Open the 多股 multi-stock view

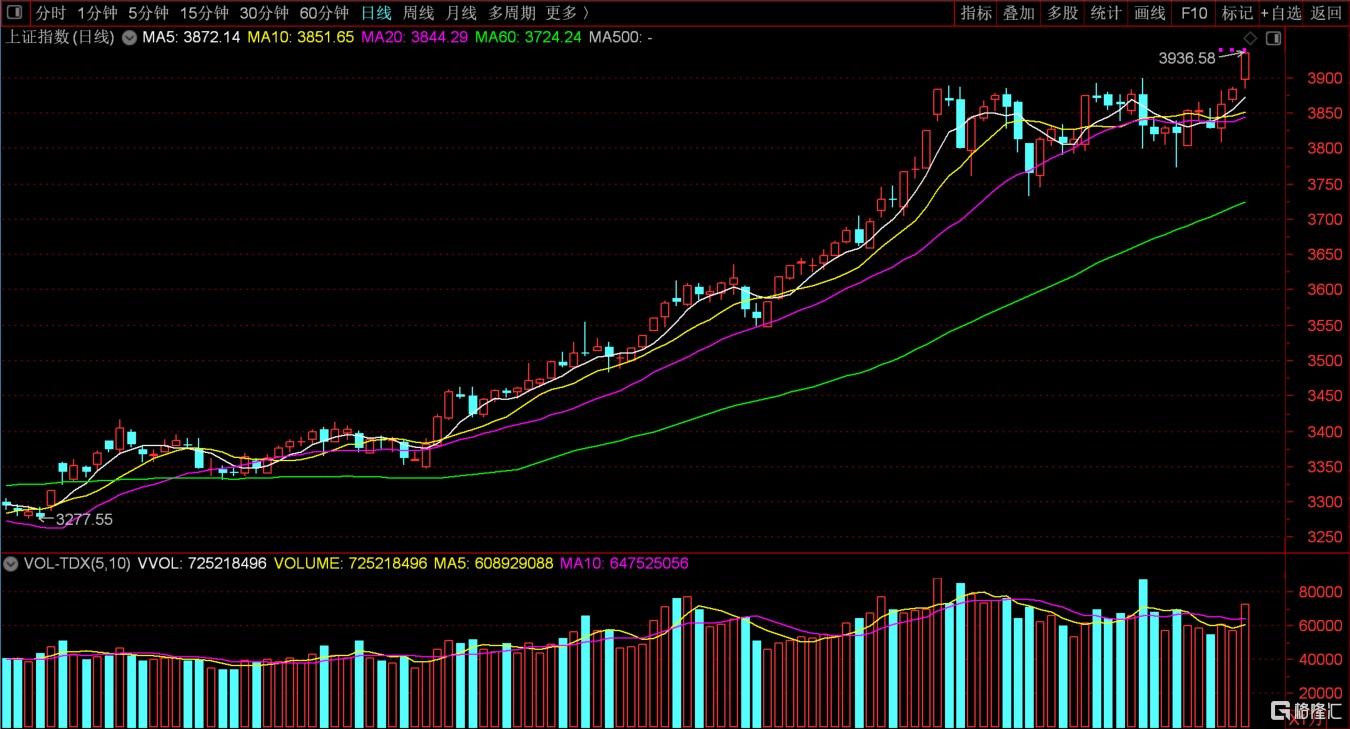pos(1062,13)
